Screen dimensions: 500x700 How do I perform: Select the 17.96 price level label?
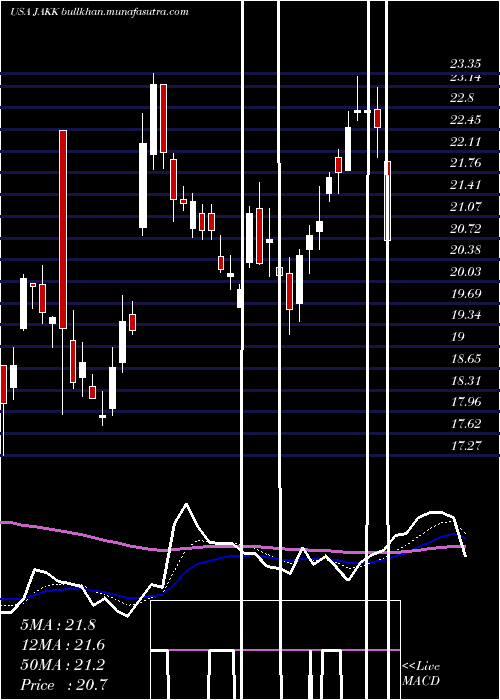coord(465,402)
